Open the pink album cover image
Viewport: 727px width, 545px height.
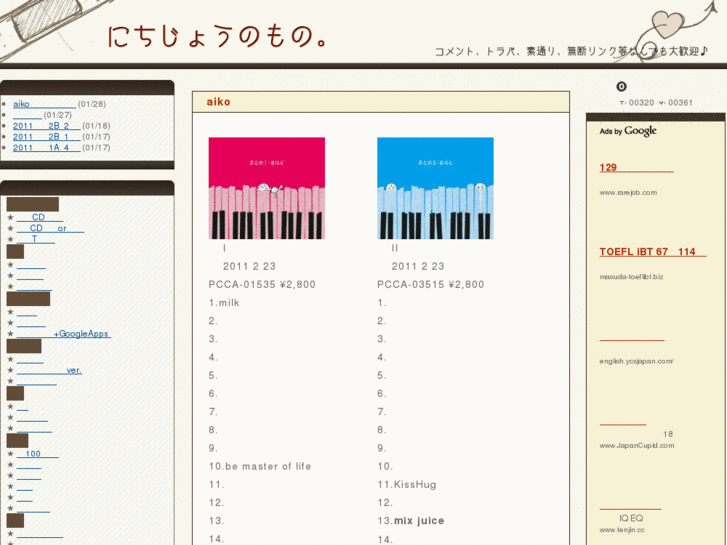[267, 188]
